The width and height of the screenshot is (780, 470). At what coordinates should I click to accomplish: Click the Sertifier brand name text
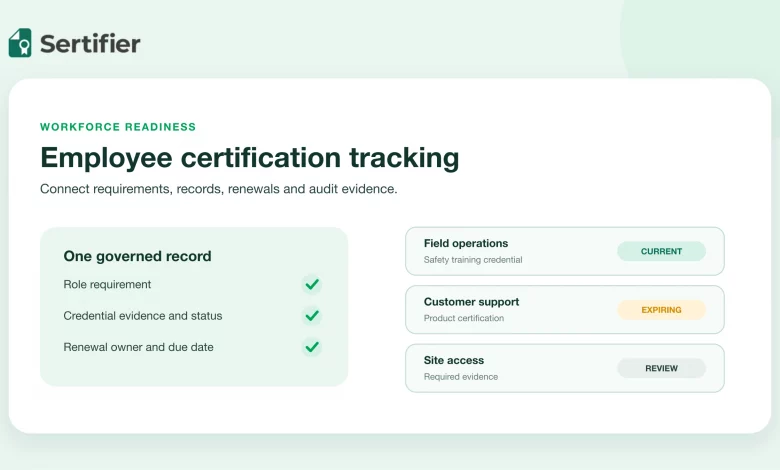coord(90,44)
